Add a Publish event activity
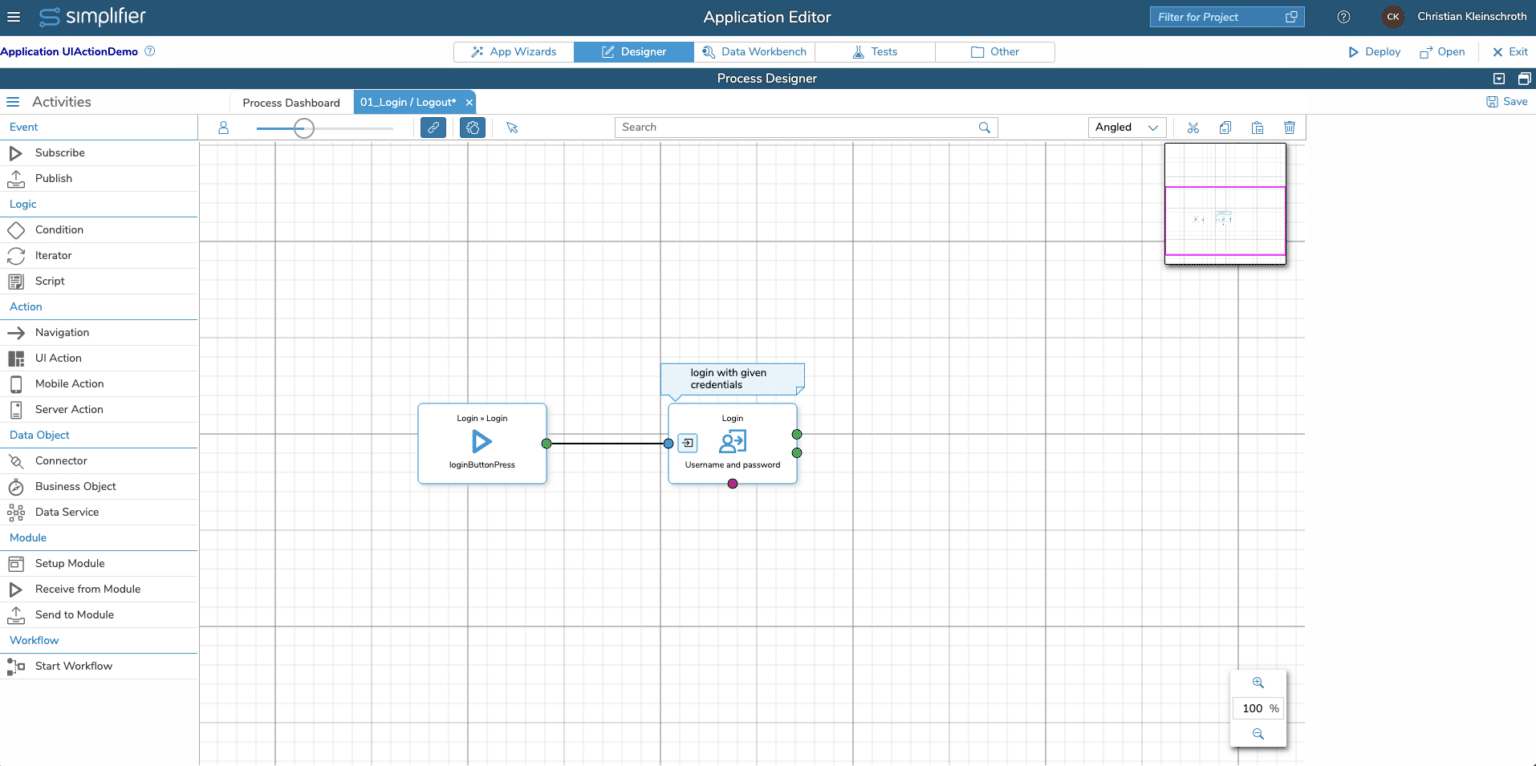 click(x=99, y=178)
